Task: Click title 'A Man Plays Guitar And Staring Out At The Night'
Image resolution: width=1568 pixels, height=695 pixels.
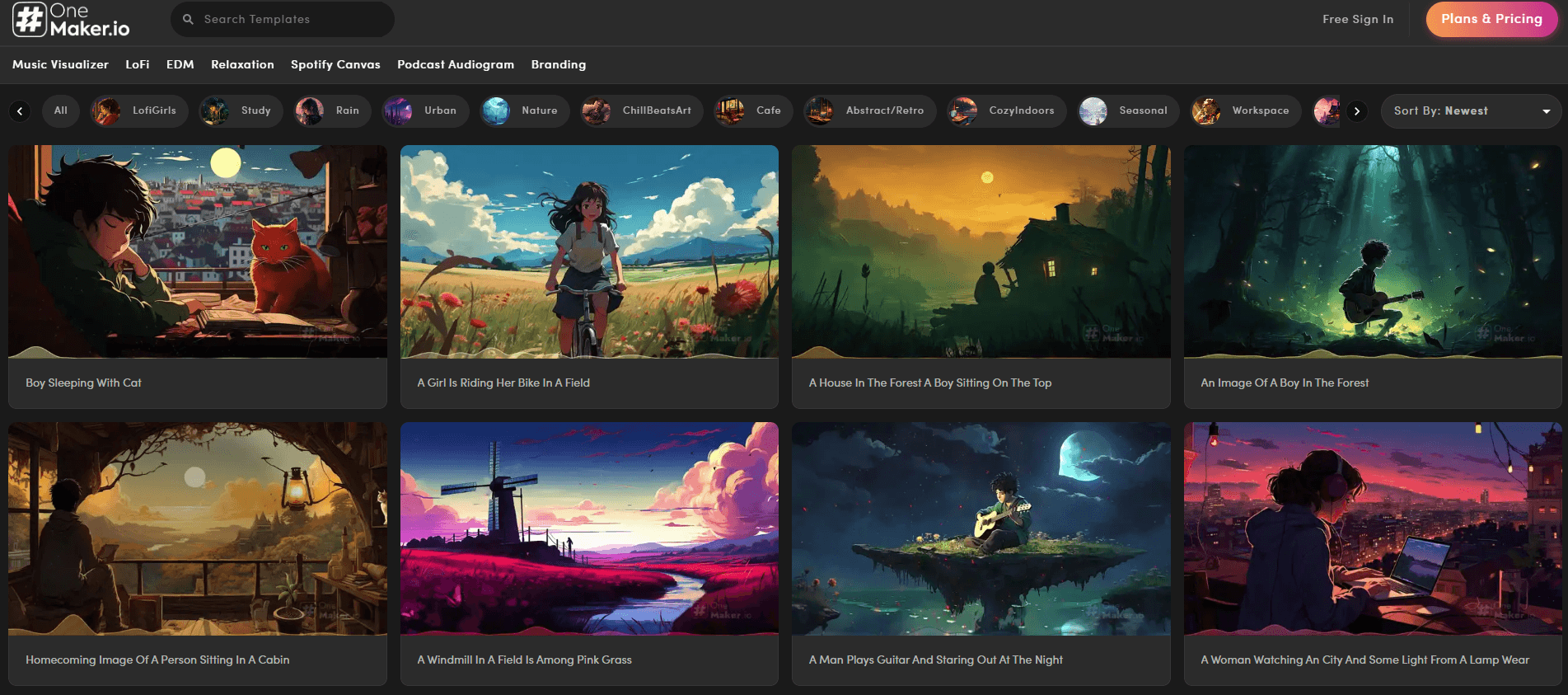Action: coord(935,660)
